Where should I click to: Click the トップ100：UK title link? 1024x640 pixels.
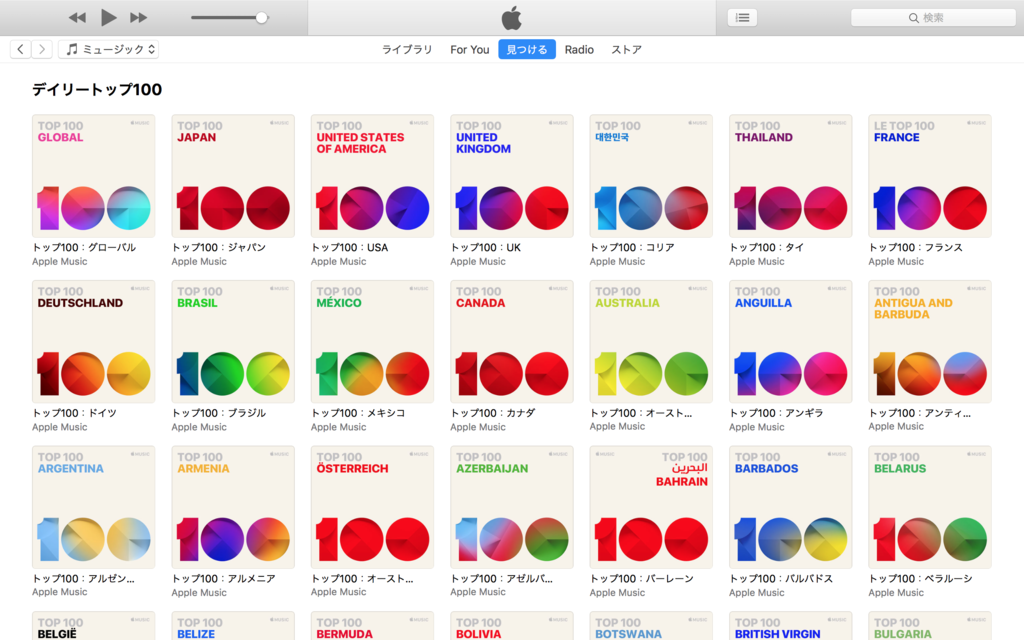486,248
